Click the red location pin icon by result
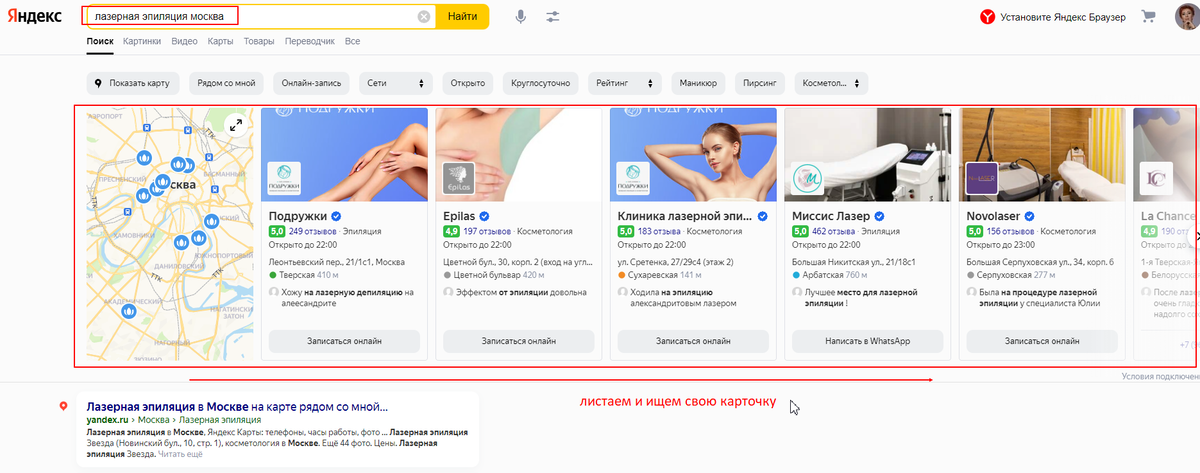Image resolution: width=1200 pixels, height=473 pixels. tap(64, 407)
